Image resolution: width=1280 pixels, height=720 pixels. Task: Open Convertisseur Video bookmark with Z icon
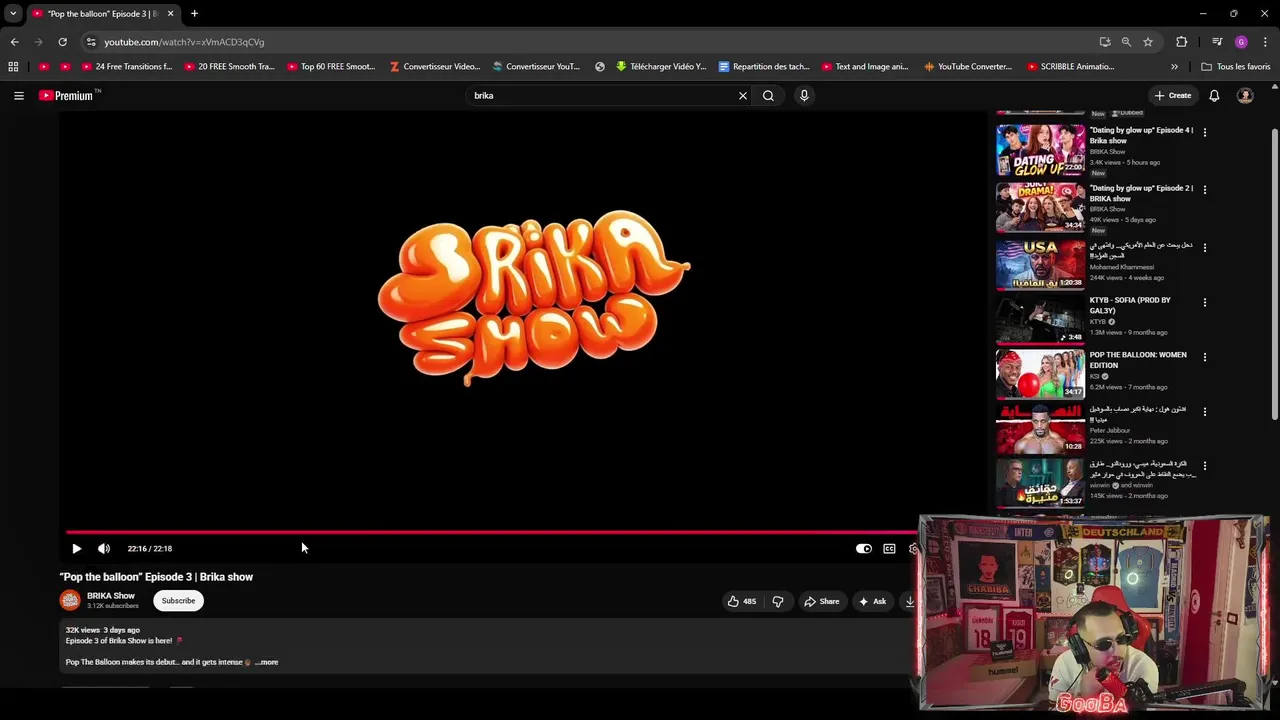435,67
